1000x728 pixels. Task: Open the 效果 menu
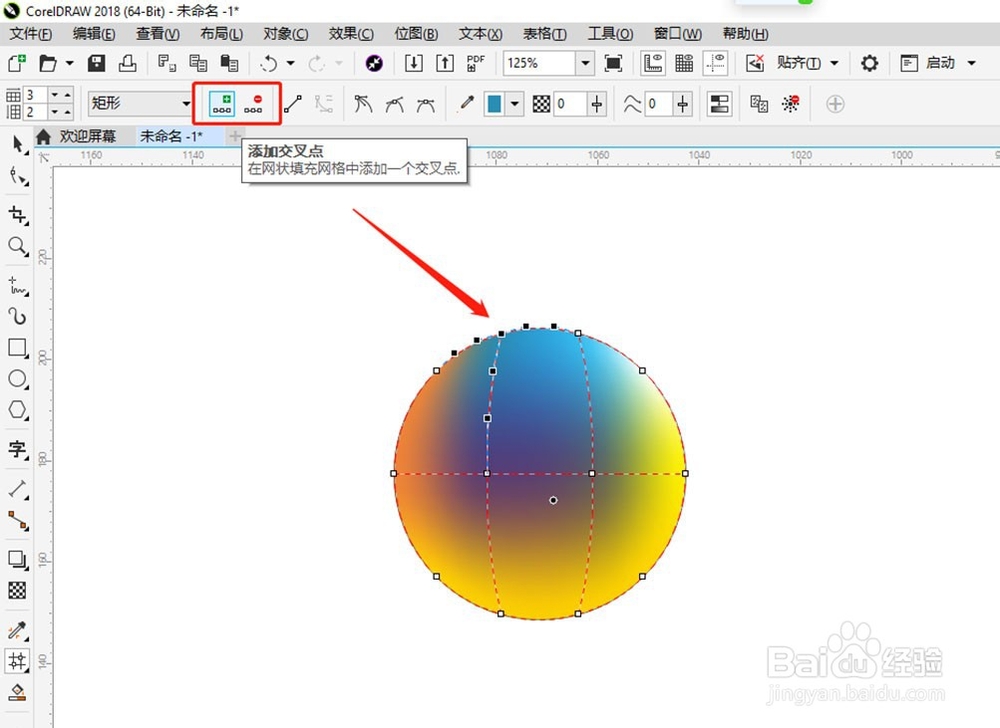tap(351, 34)
